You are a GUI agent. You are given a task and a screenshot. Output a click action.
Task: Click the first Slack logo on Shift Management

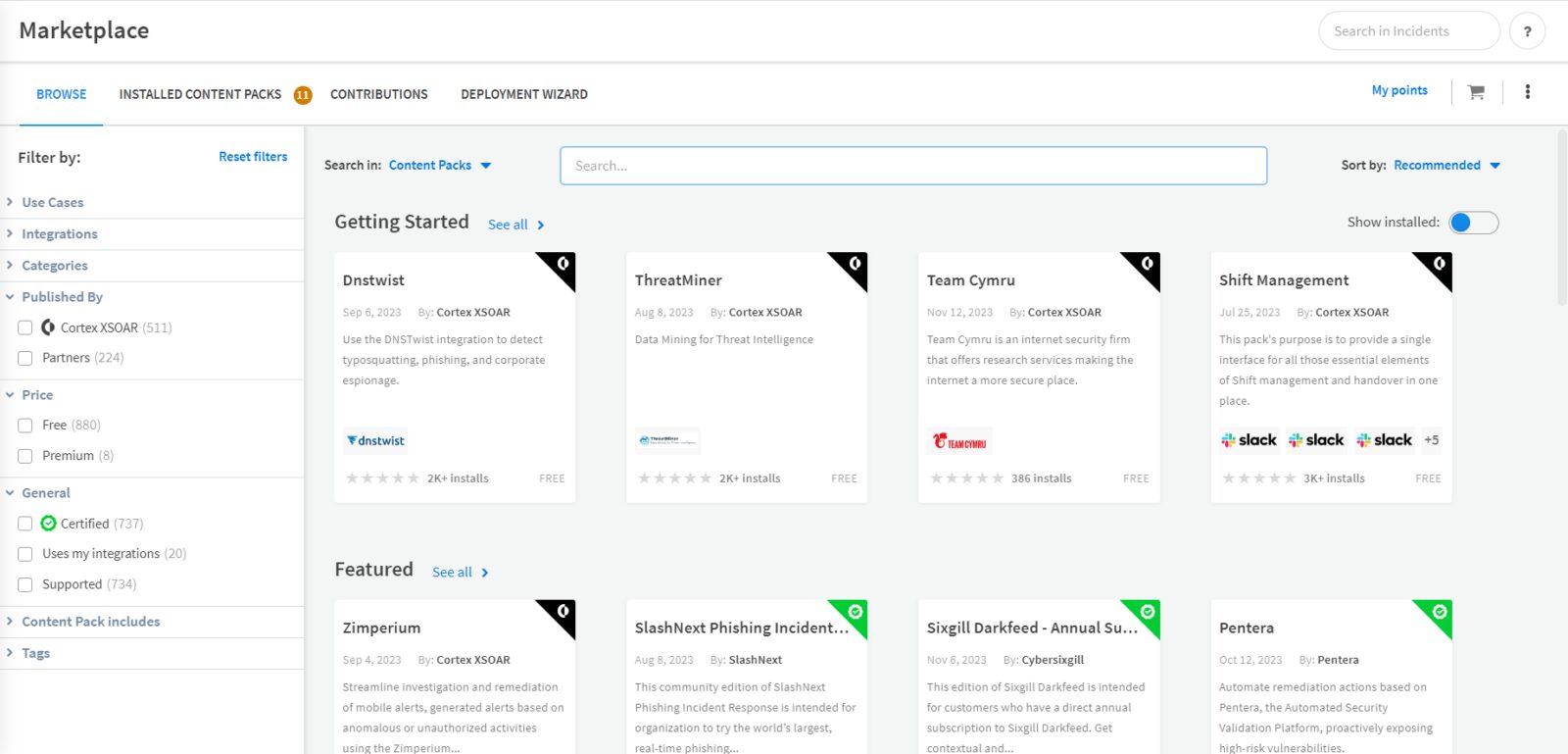[x=1249, y=440]
